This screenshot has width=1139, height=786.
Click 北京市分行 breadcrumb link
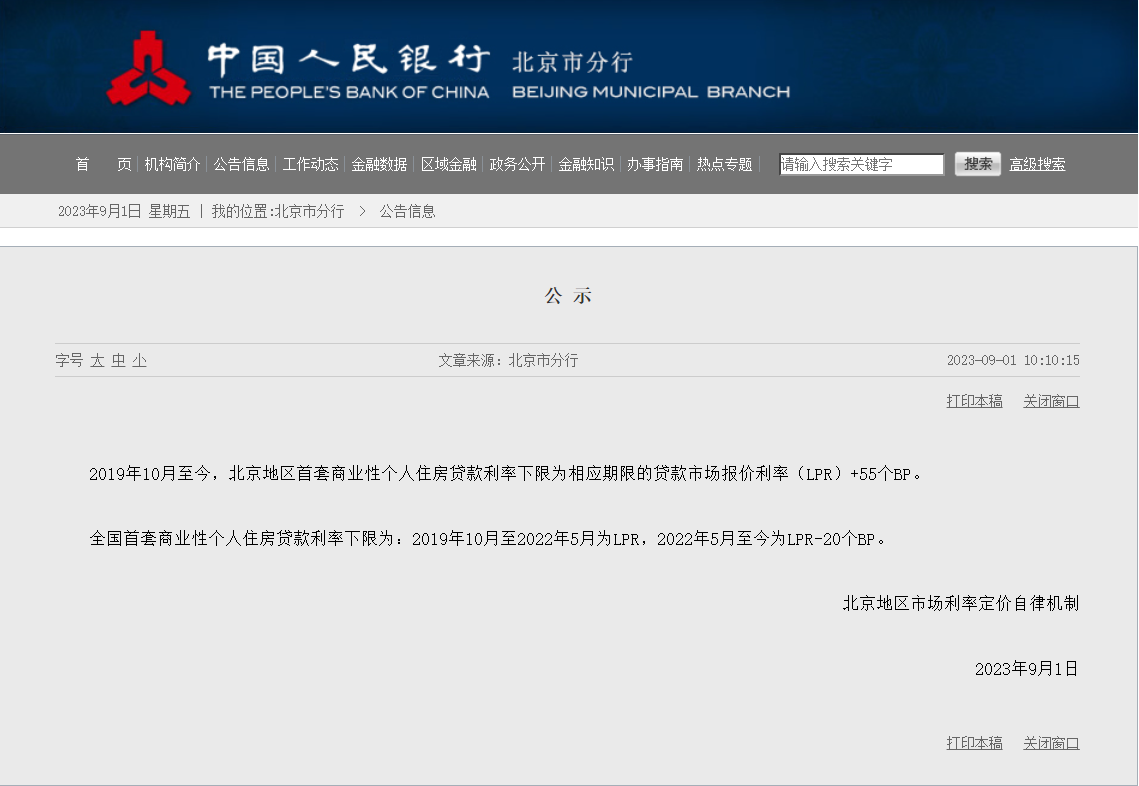[310, 211]
